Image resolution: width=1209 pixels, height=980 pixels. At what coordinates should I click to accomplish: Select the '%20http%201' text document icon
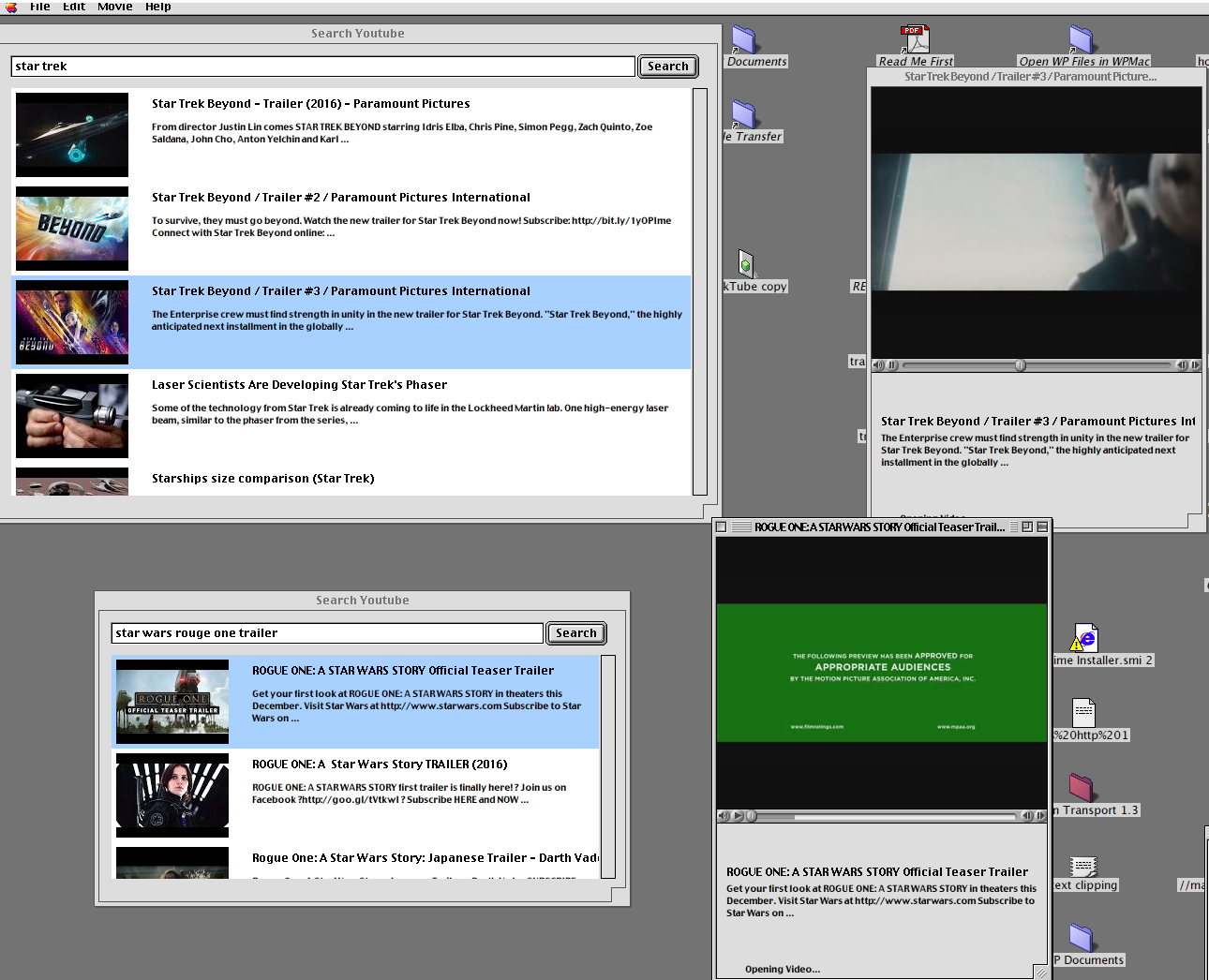click(x=1084, y=713)
